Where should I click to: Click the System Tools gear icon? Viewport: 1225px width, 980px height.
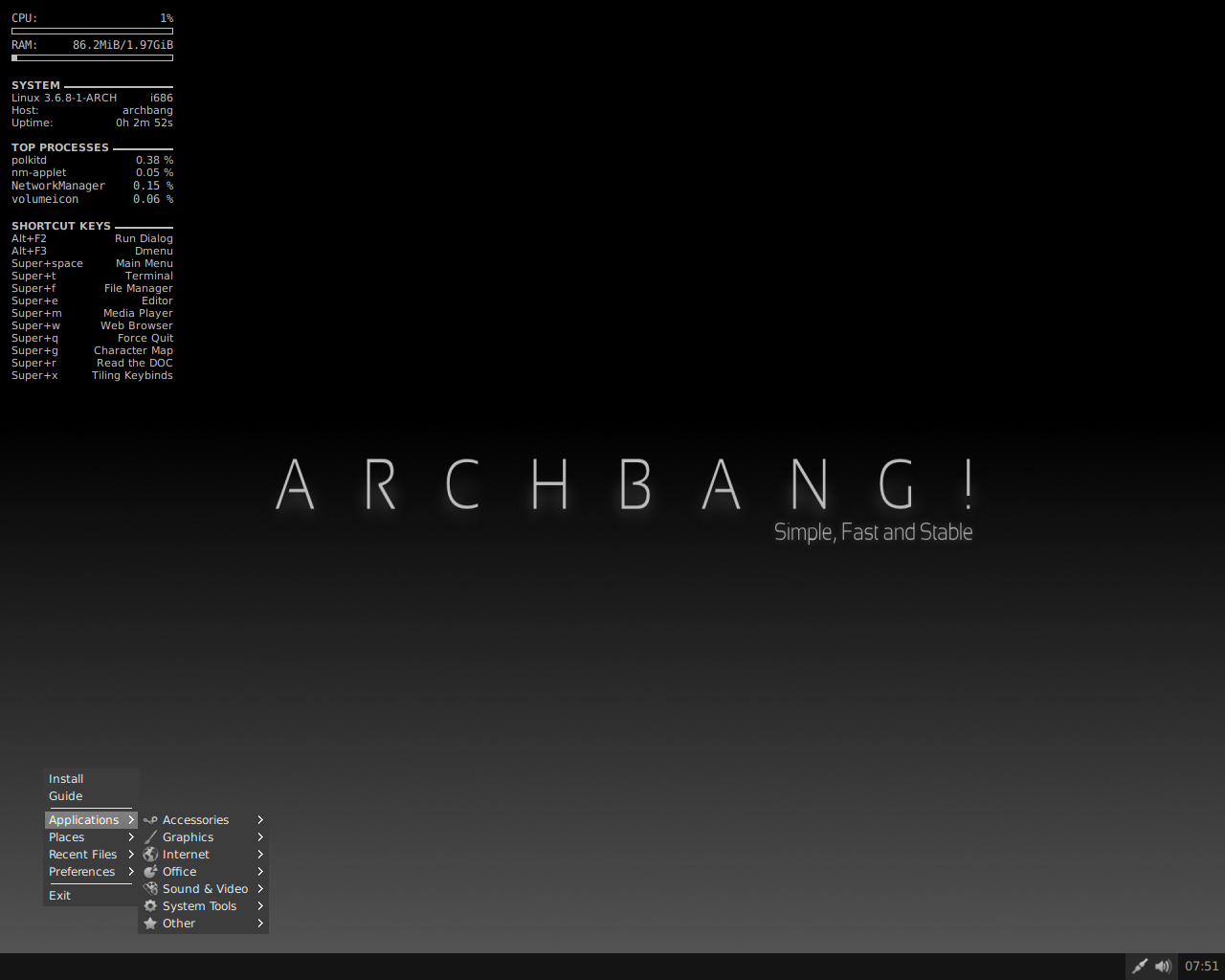(150, 906)
